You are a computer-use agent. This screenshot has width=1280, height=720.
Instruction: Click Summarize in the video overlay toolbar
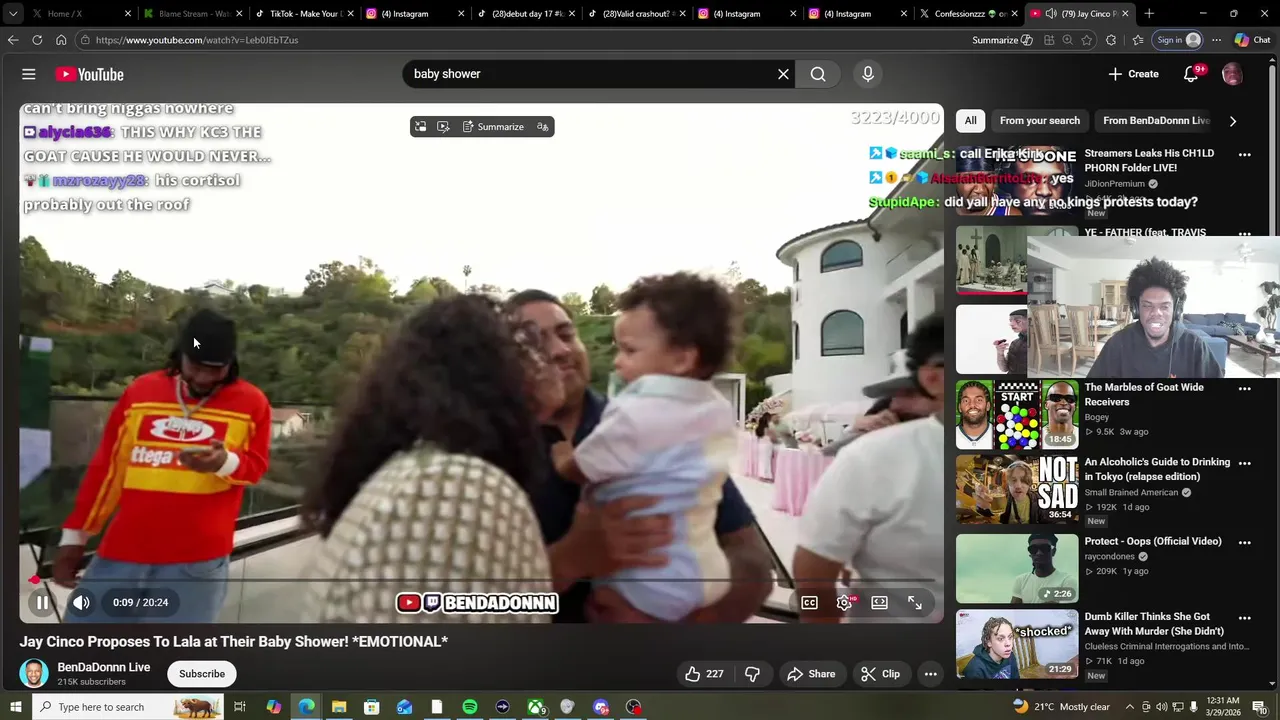493,127
